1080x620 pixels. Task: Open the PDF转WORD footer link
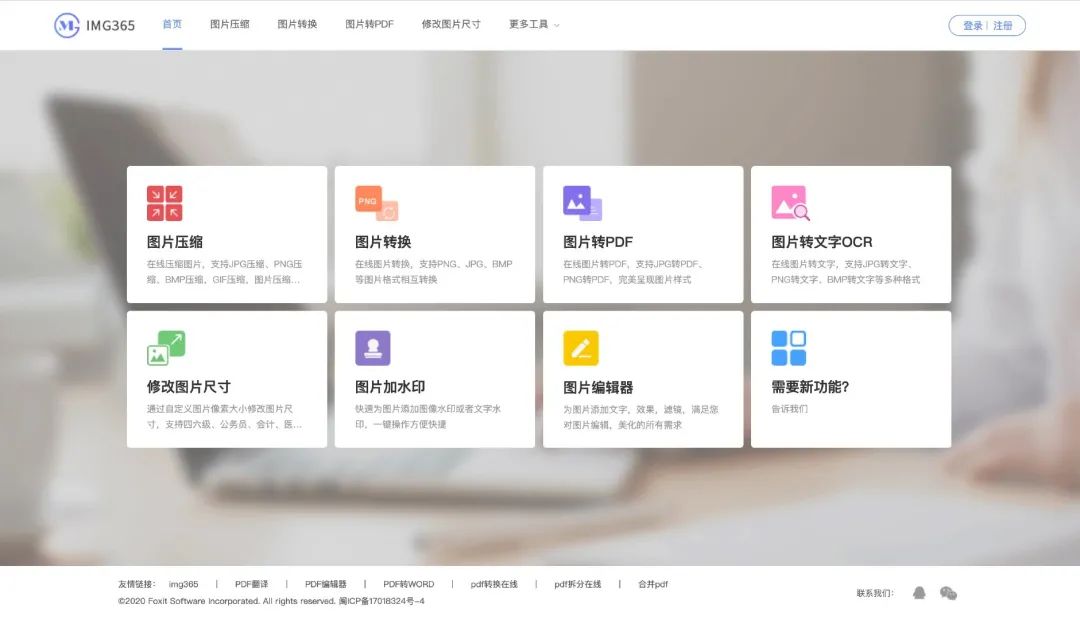pos(408,584)
